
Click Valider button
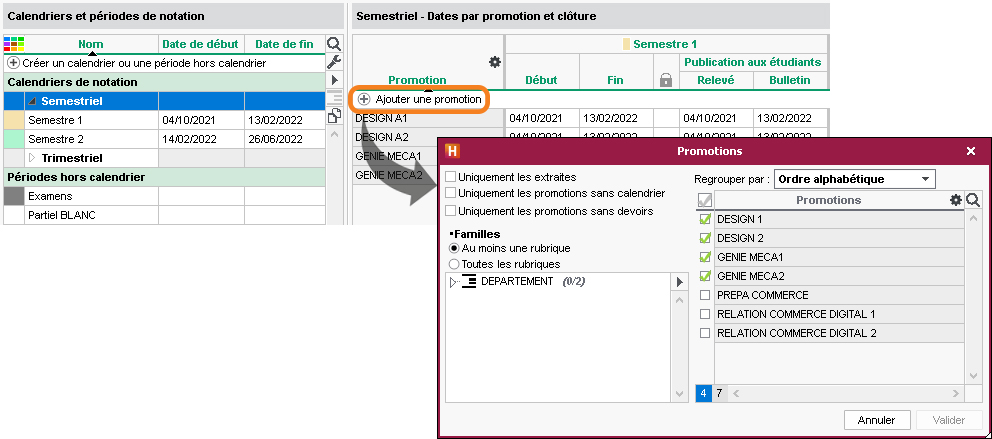pos(949,420)
